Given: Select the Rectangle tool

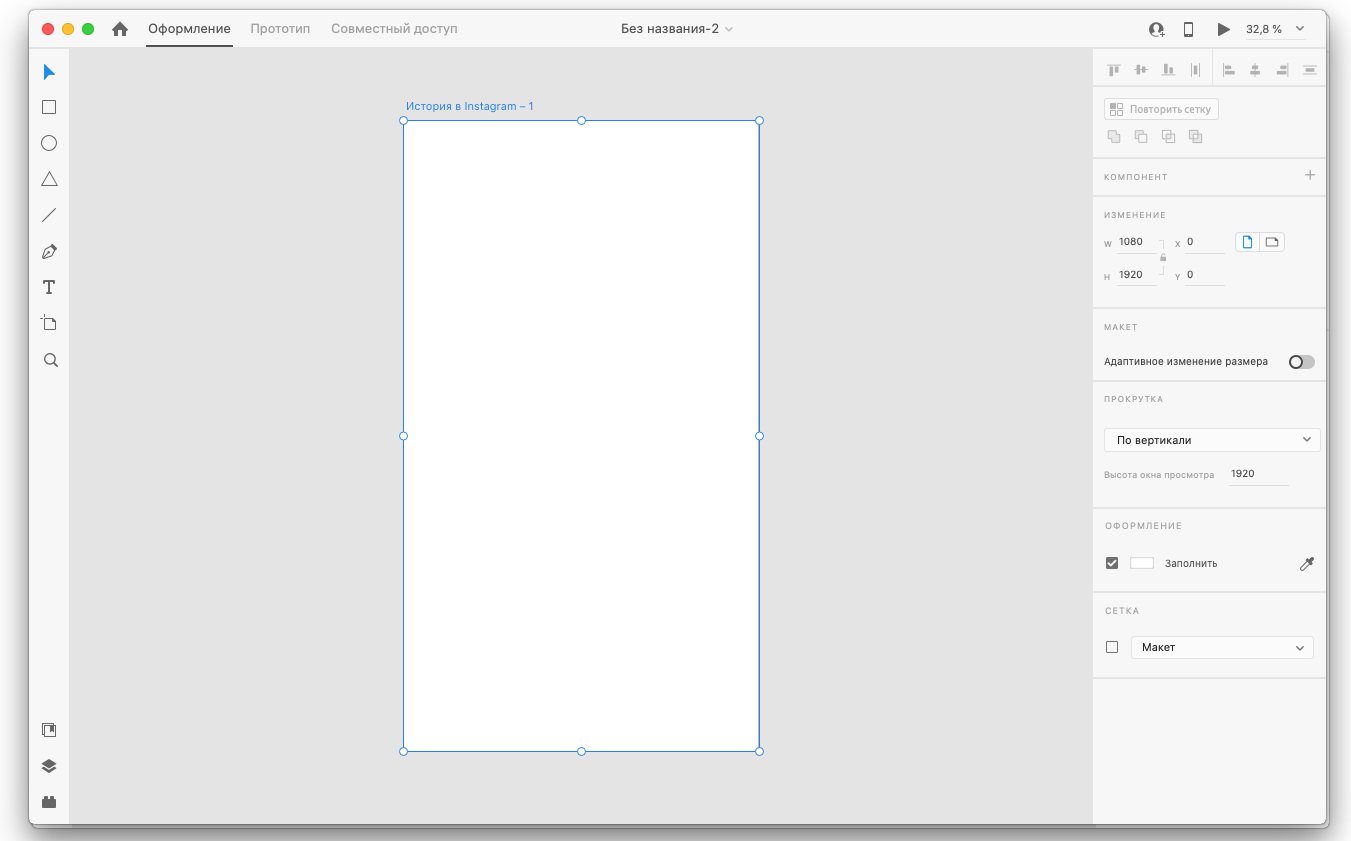Looking at the screenshot, I should (x=49, y=108).
